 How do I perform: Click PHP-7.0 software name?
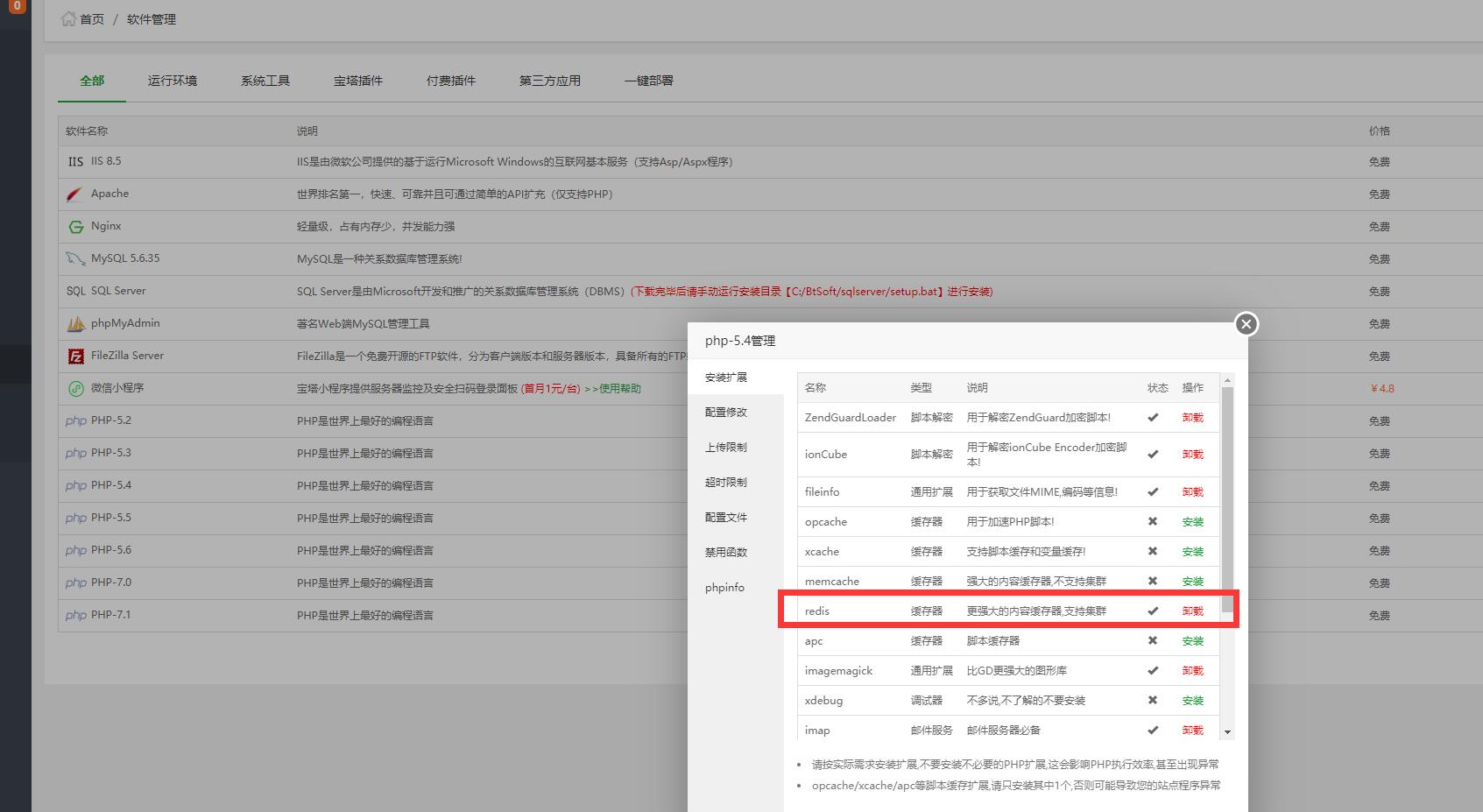click(x=111, y=583)
